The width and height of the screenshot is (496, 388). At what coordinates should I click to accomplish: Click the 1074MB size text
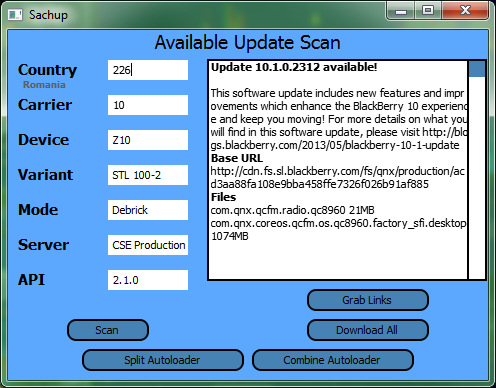pyautogui.click(x=230, y=236)
